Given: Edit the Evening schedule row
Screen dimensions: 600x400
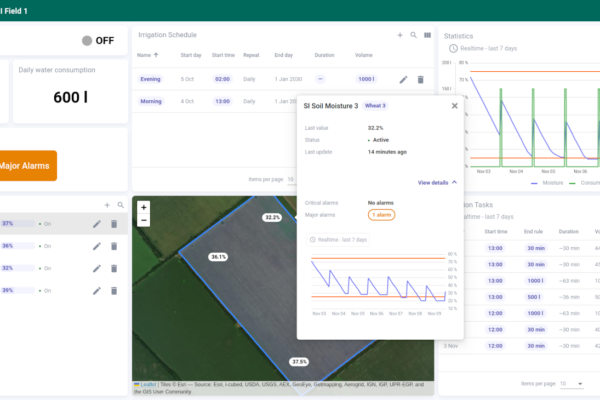Looking at the screenshot, I should tap(403, 79).
